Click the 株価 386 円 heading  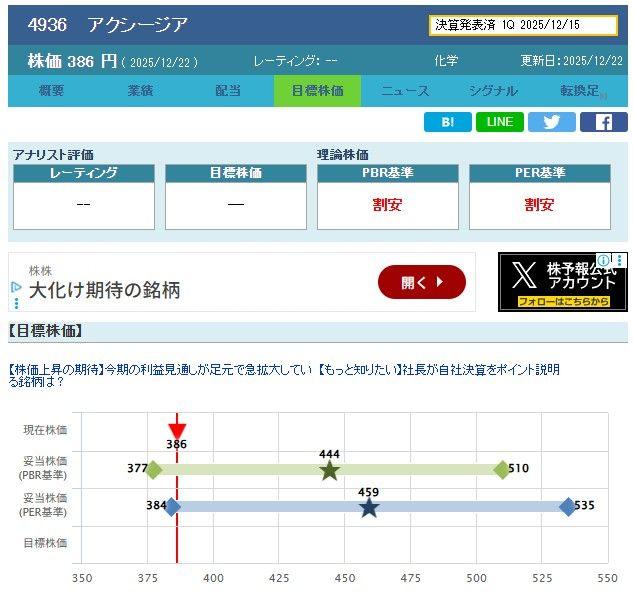pyautogui.click(x=72, y=61)
